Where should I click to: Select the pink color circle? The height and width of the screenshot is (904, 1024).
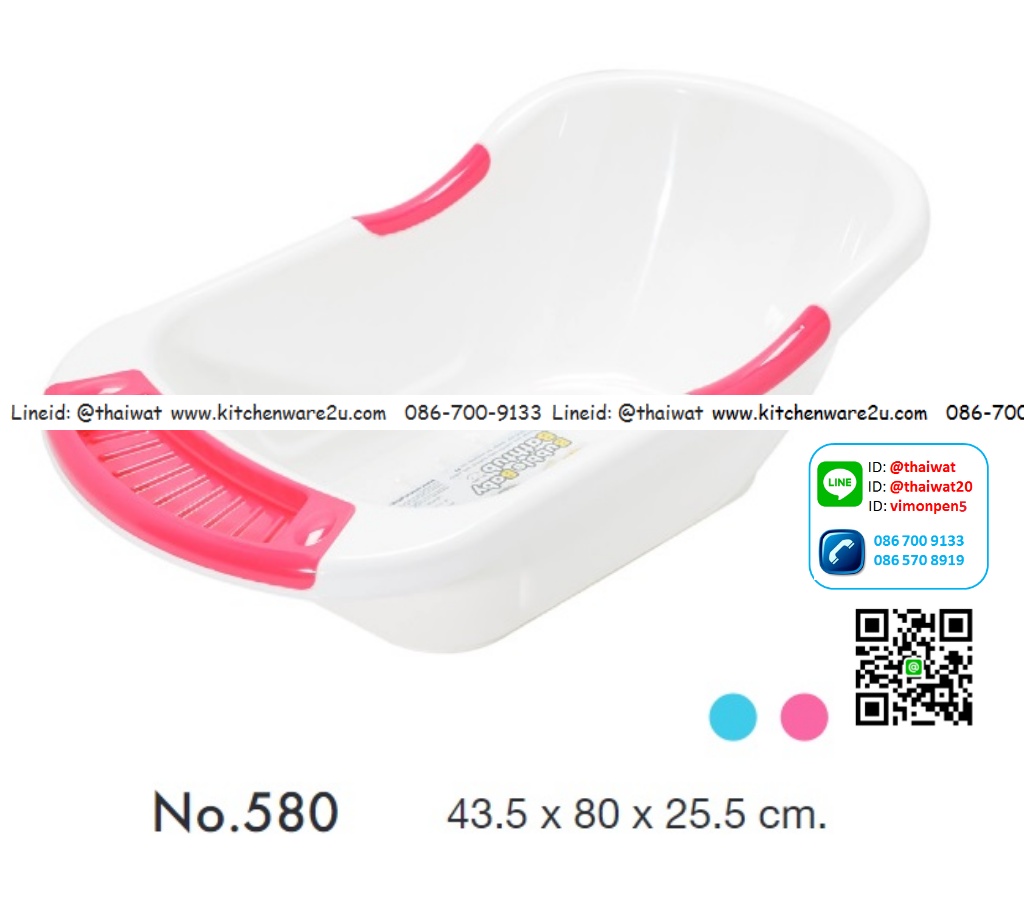(x=804, y=717)
